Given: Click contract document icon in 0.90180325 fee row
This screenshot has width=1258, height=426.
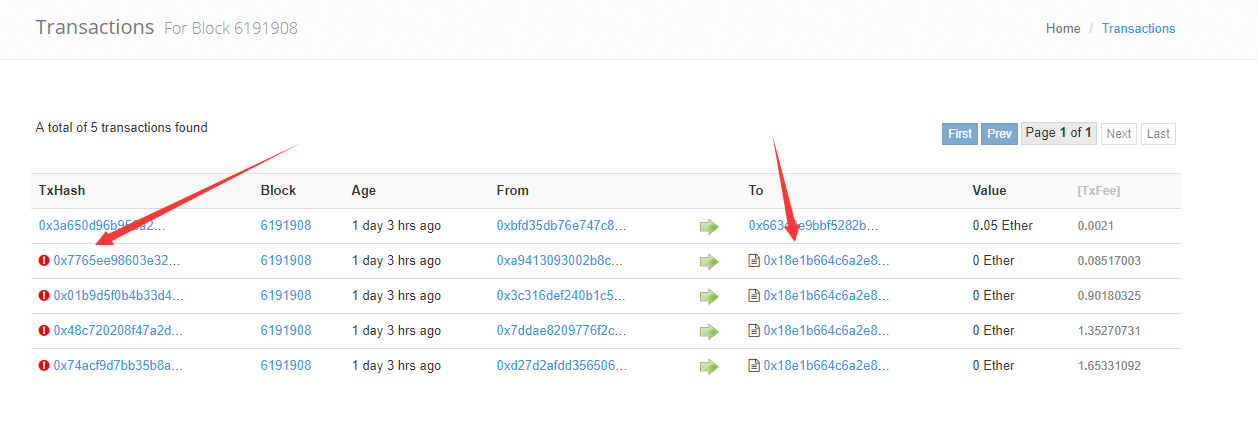Looking at the screenshot, I should (x=754, y=296).
